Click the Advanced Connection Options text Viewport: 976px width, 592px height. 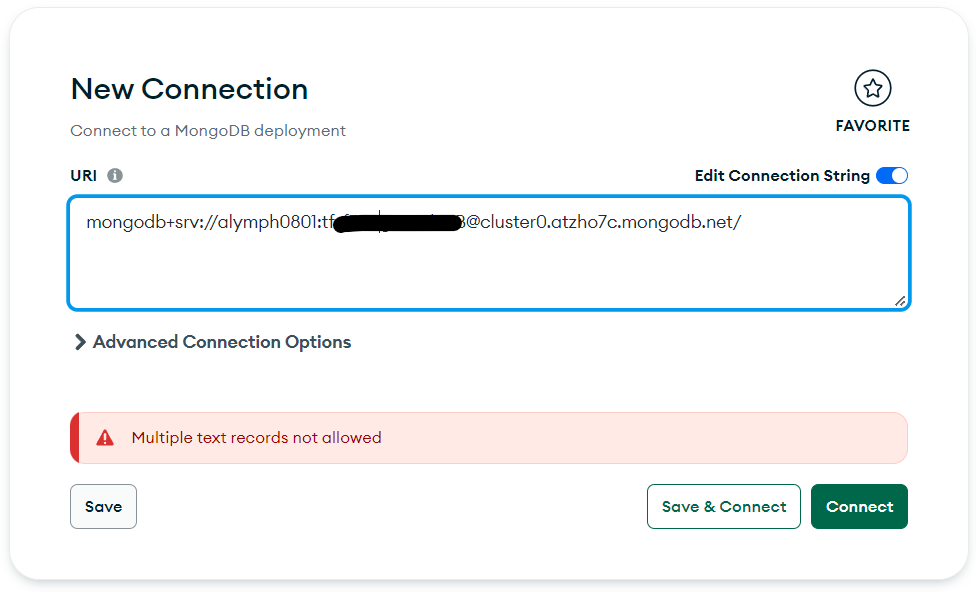coord(222,342)
